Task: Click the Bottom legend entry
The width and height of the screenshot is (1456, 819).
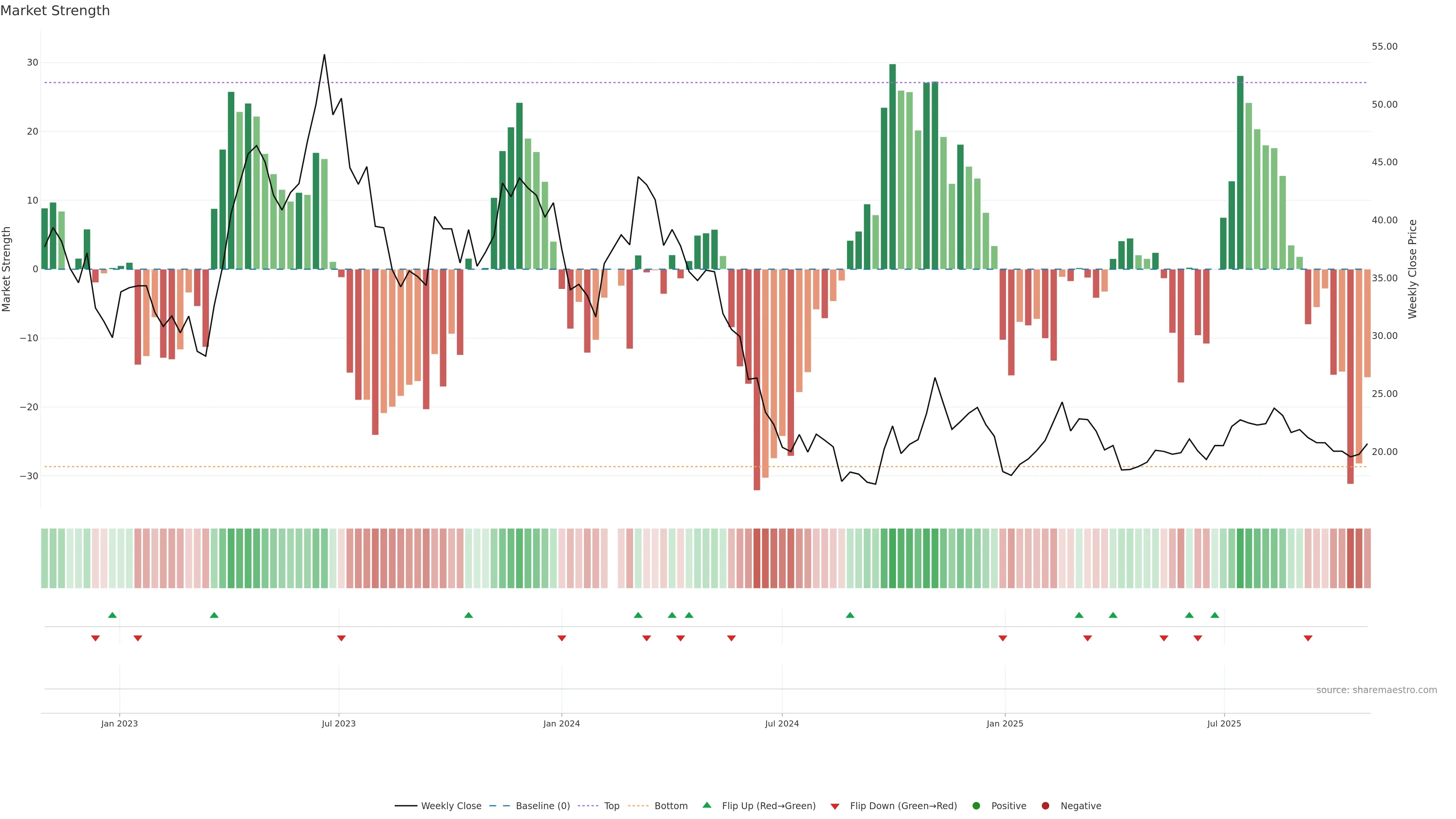Action: (x=670, y=806)
